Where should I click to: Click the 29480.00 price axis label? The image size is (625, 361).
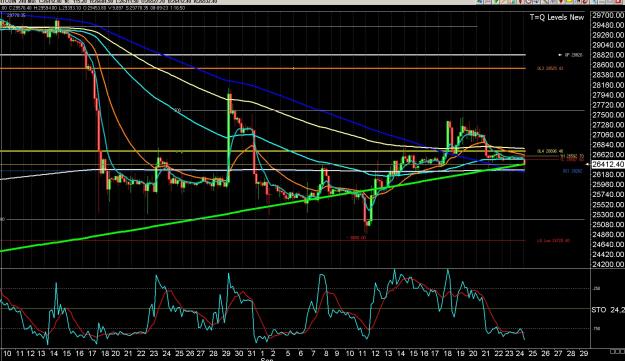point(608,25)
